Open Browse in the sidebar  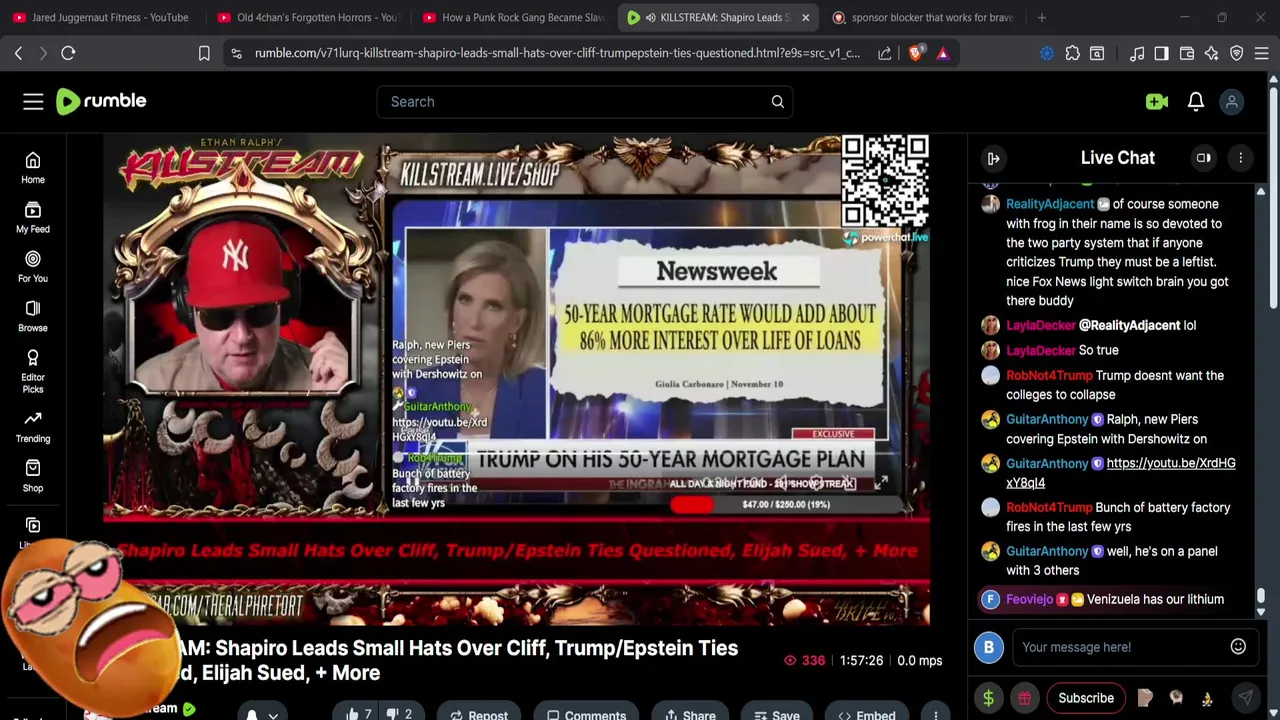tap(33, 316)
